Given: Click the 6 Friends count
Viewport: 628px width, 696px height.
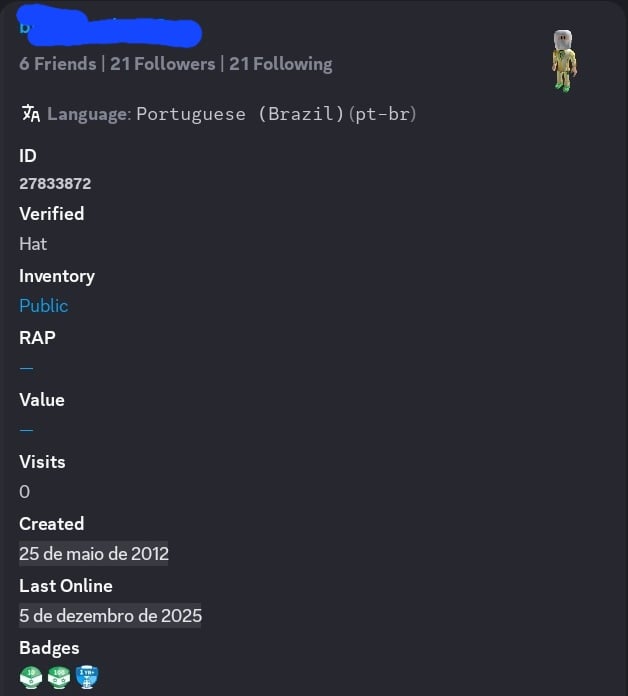Looking at the screenshot, I should coord(58,64).
